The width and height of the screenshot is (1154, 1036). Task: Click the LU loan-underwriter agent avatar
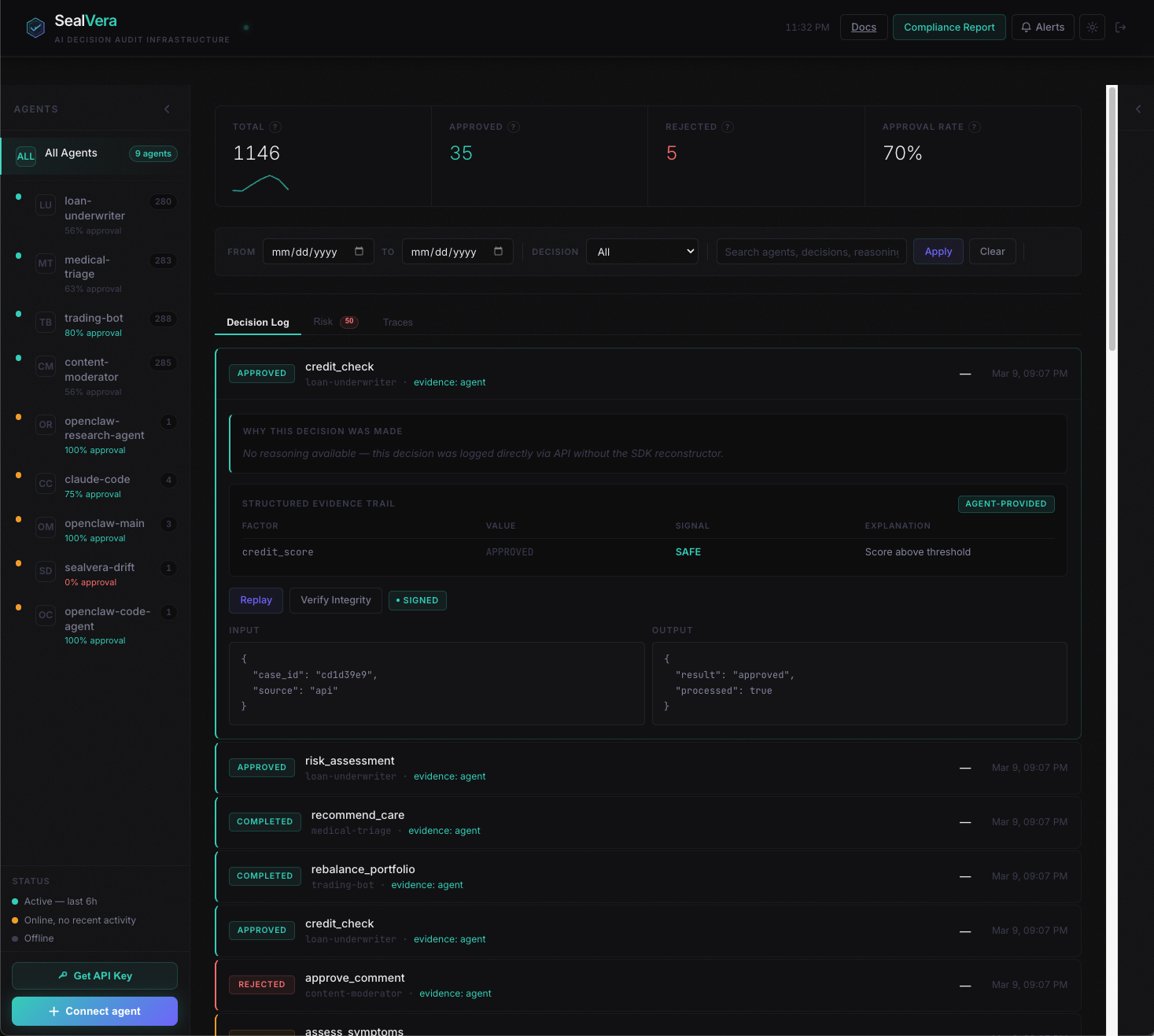(x=46, y=205)
